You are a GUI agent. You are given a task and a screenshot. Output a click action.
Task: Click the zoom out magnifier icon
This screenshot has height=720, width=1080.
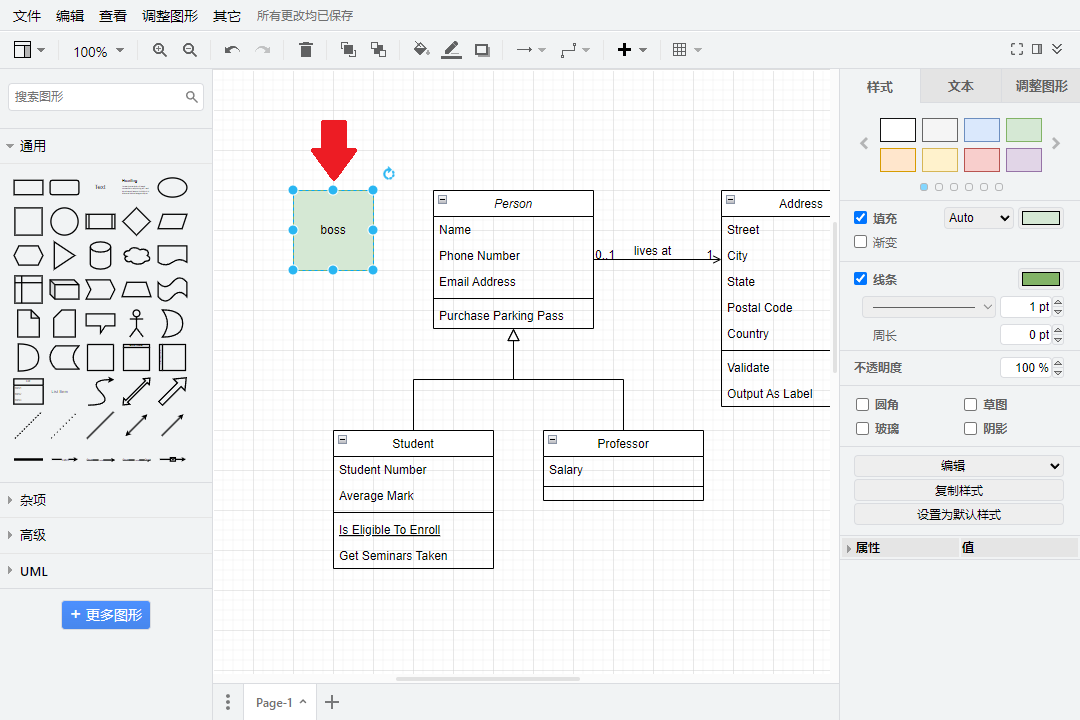coord(190,50)
